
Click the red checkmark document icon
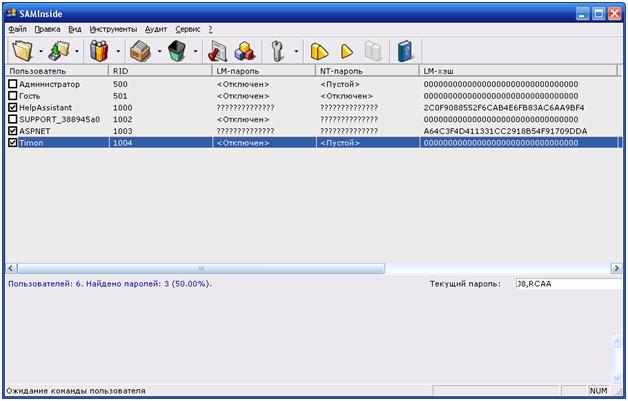(217, 51)
